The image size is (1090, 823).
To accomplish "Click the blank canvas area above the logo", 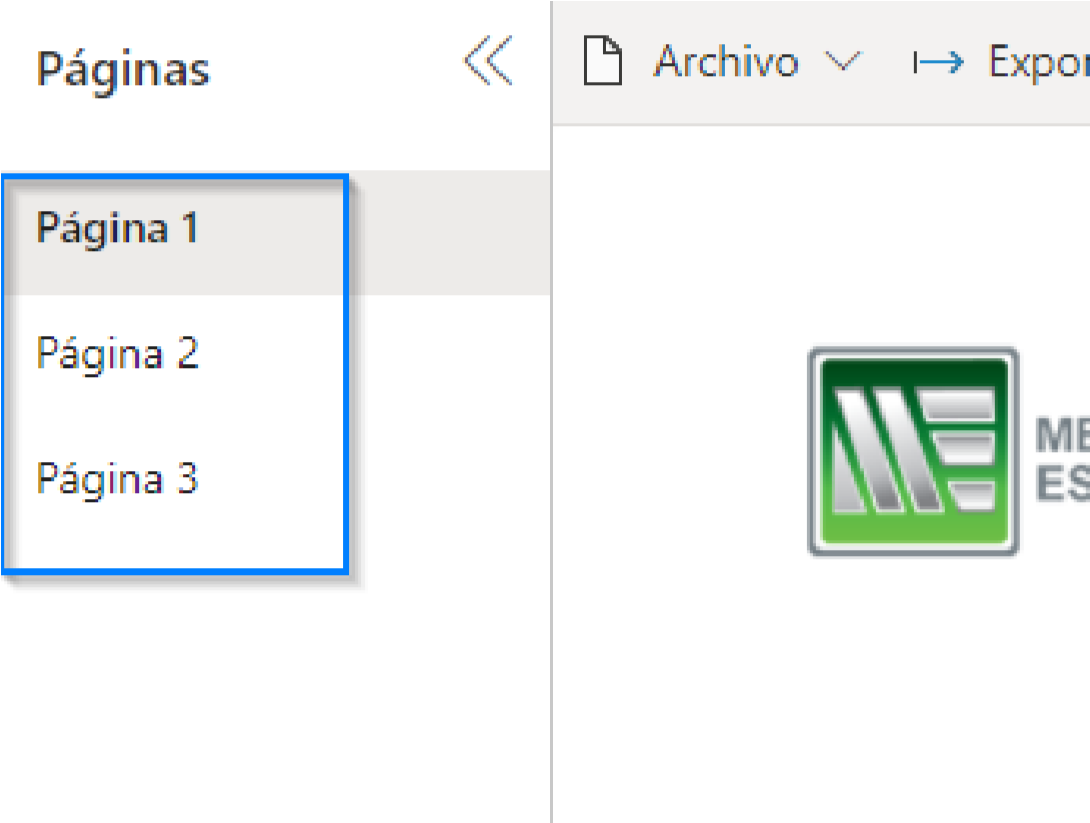I will [820, 236].
